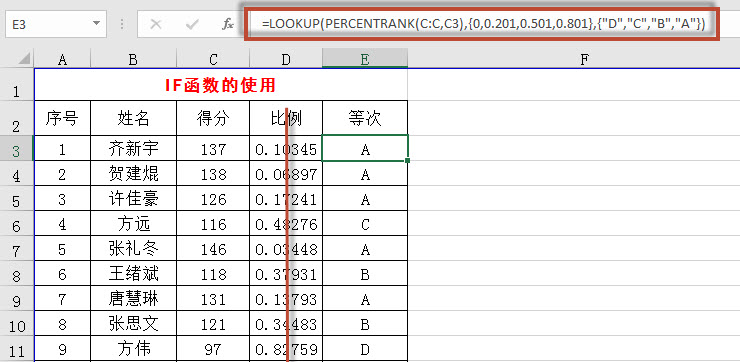This screenshot has height=362, width=740.
Task: Select score cell 121
Action: [213, 323]
